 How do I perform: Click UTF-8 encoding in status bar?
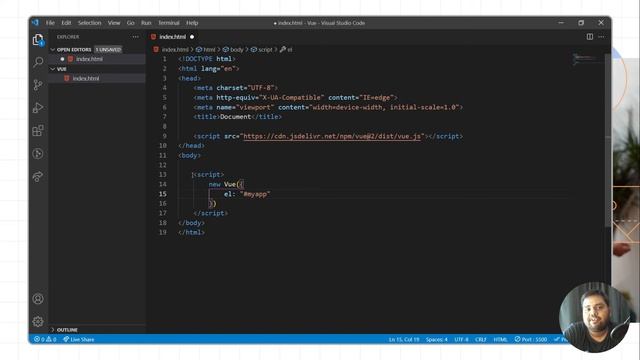[x=461, y=339]
